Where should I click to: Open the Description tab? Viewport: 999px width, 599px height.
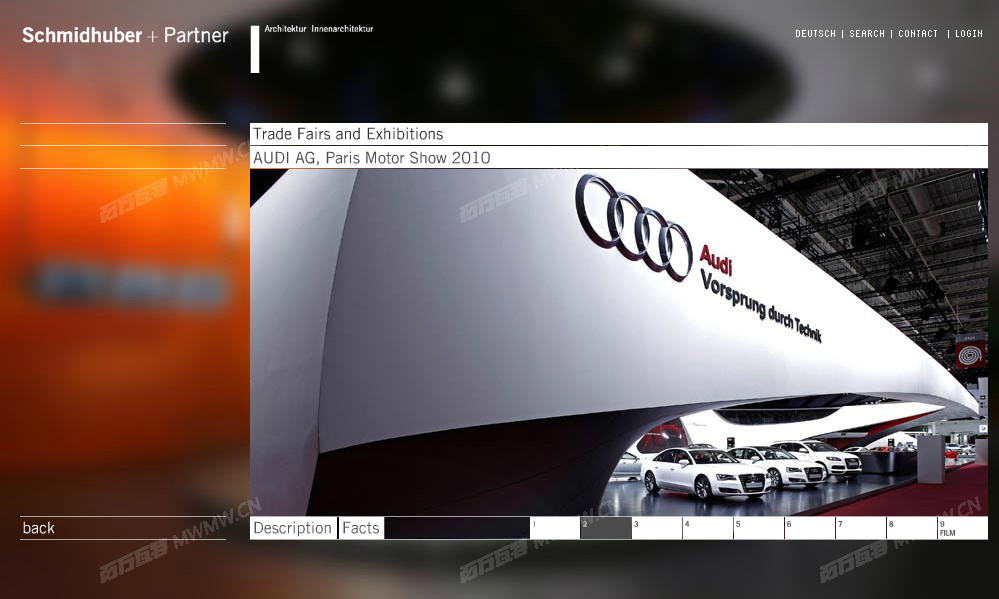[x=293, y=528]
